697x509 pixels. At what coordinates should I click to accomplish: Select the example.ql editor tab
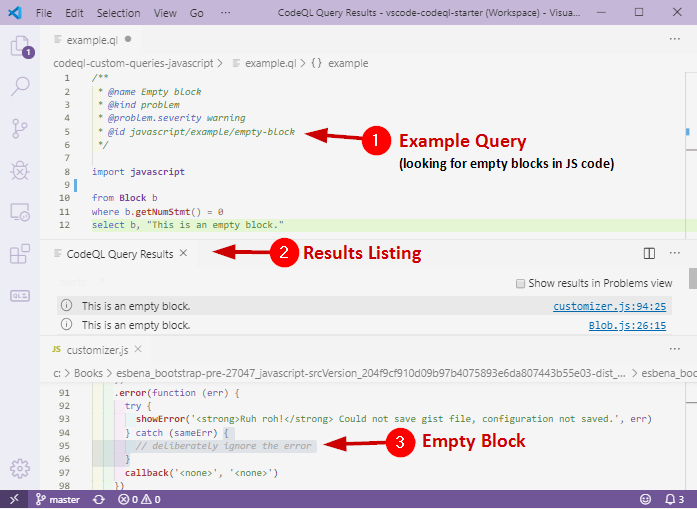point(92,40)
